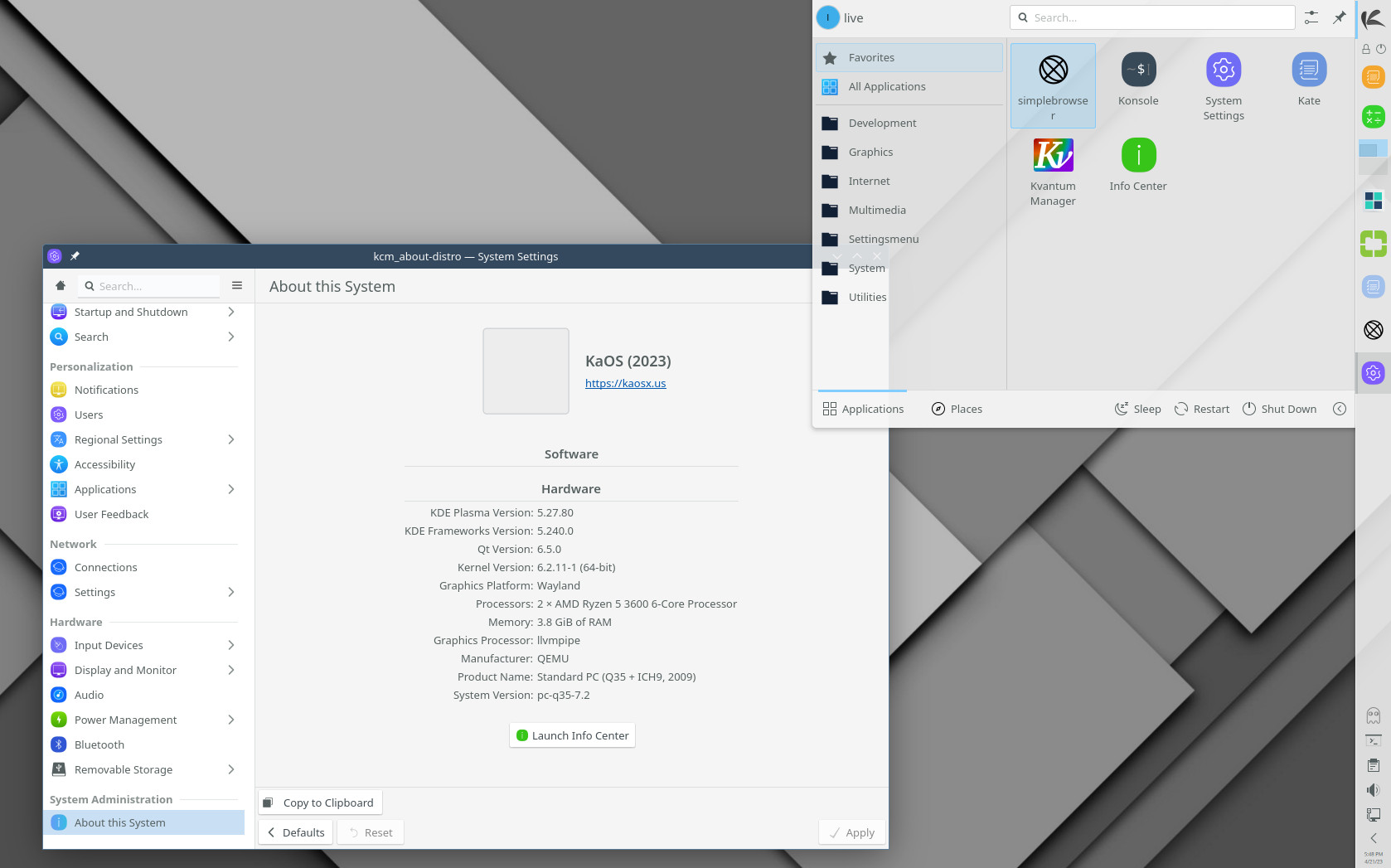Open the green calculator app in panel

pos(1374,116)
